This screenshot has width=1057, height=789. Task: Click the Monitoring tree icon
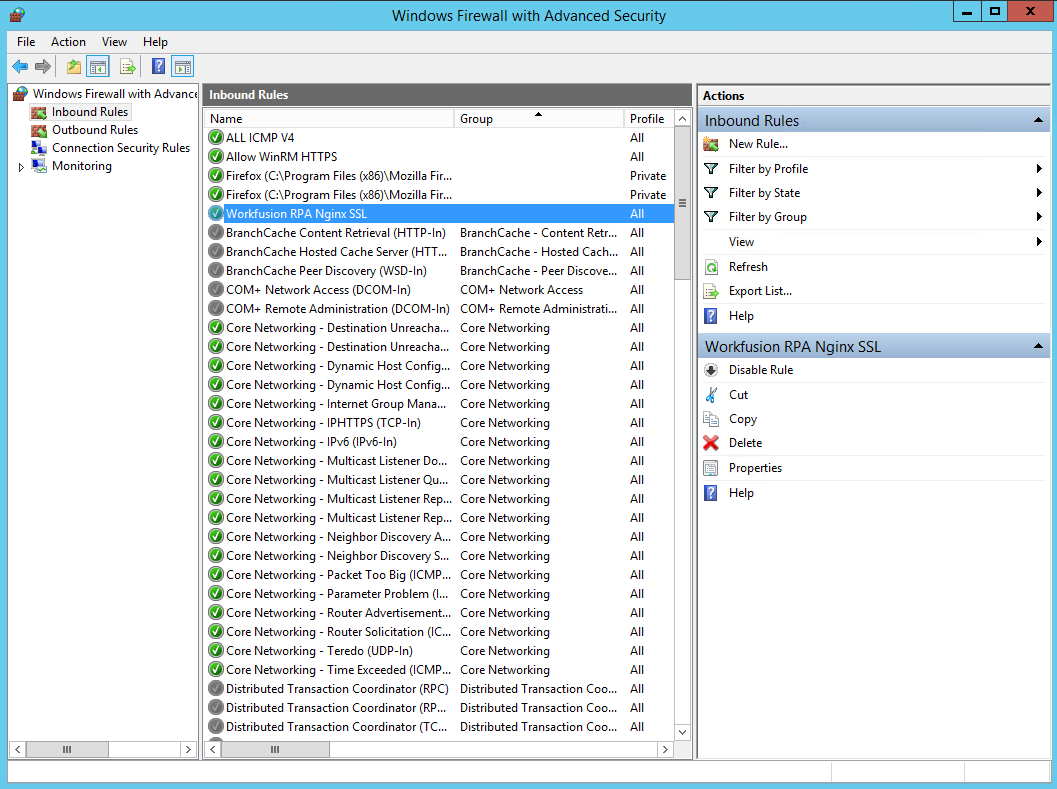click(39, 166)
